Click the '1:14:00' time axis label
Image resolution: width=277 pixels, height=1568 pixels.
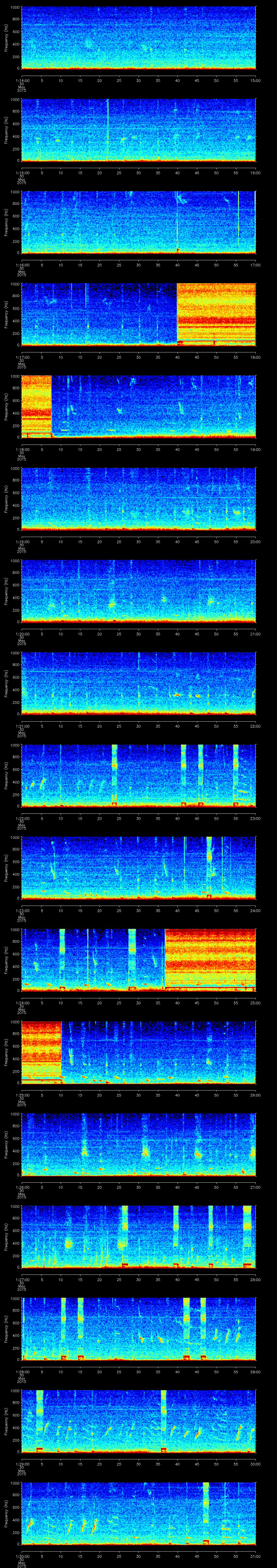[x=22, y=80]
